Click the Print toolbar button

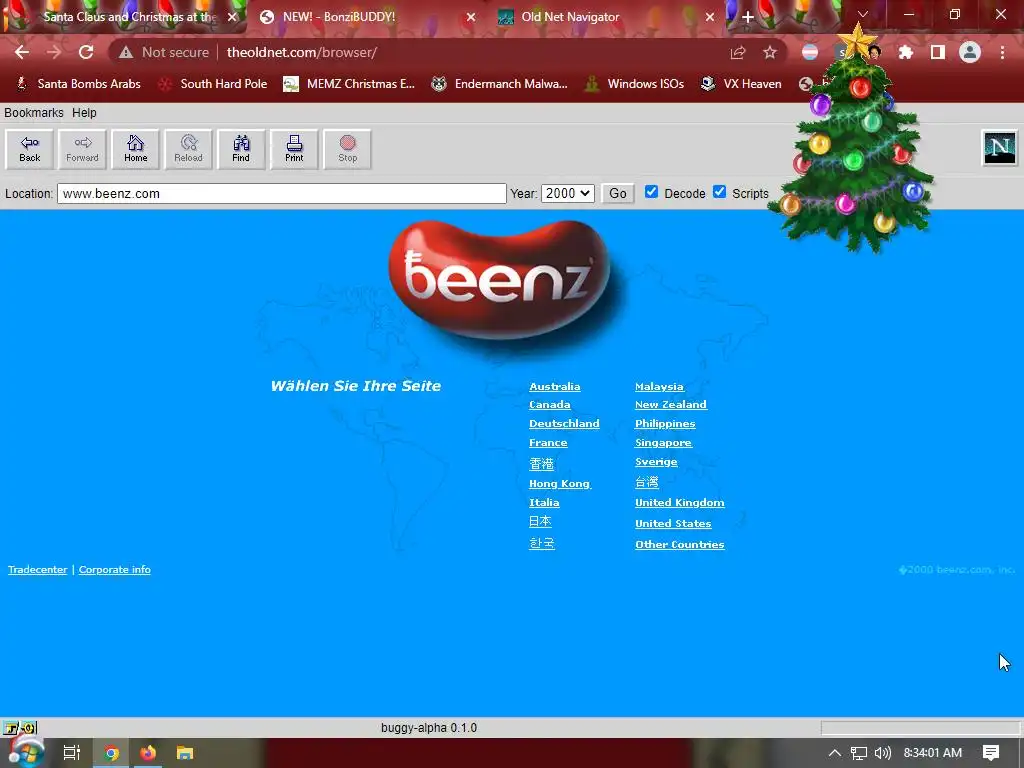click(x=294, y=150)
